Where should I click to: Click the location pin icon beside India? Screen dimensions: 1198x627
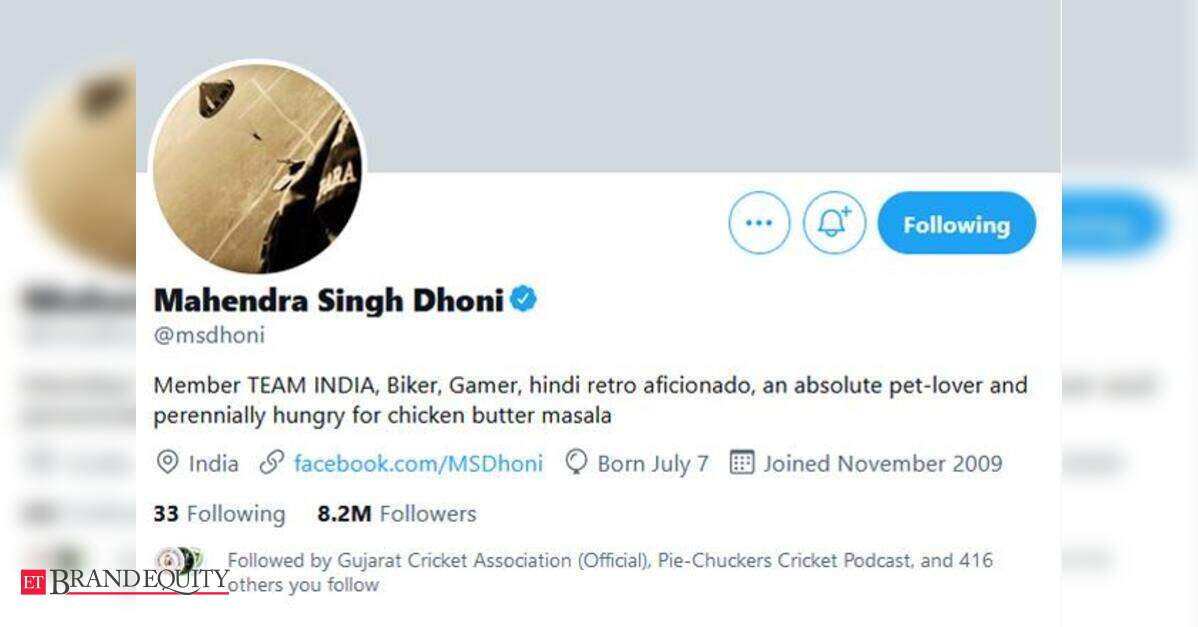point(167,463)
